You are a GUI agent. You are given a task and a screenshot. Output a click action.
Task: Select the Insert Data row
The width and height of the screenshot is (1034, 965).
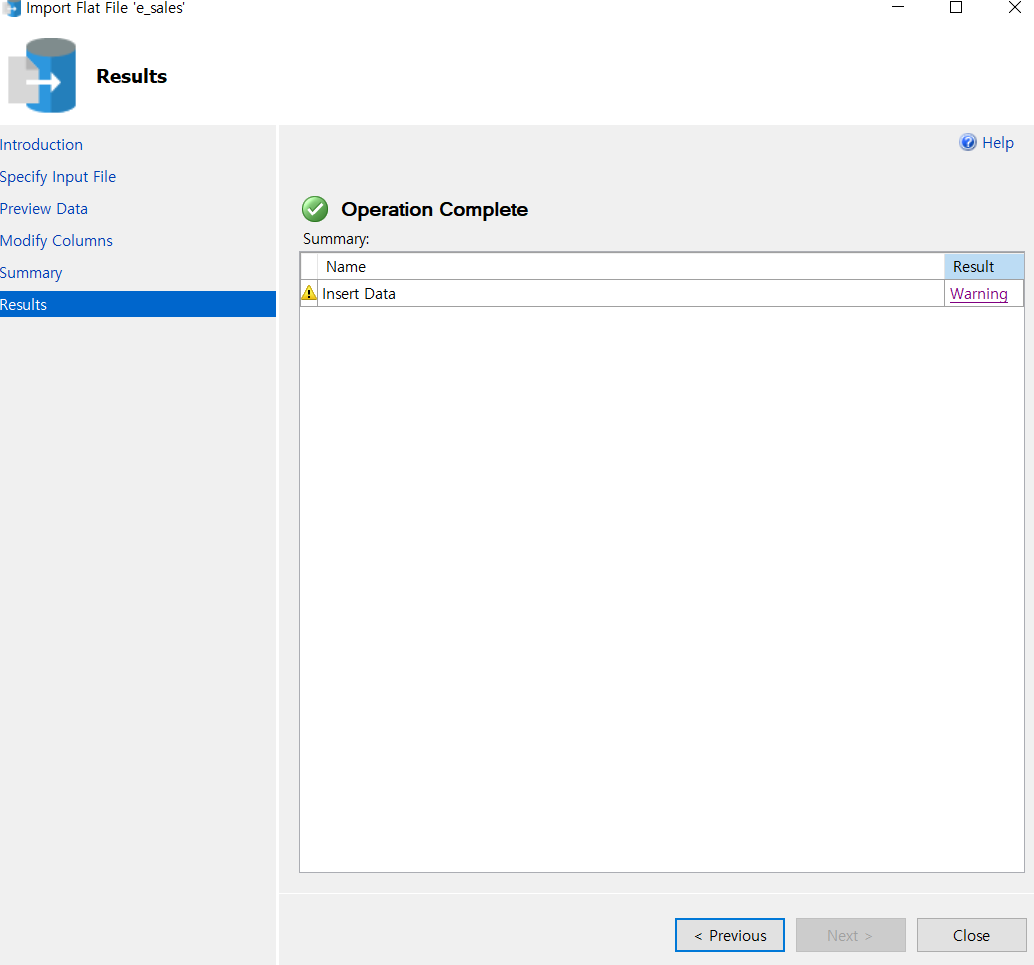coord(662,294)
